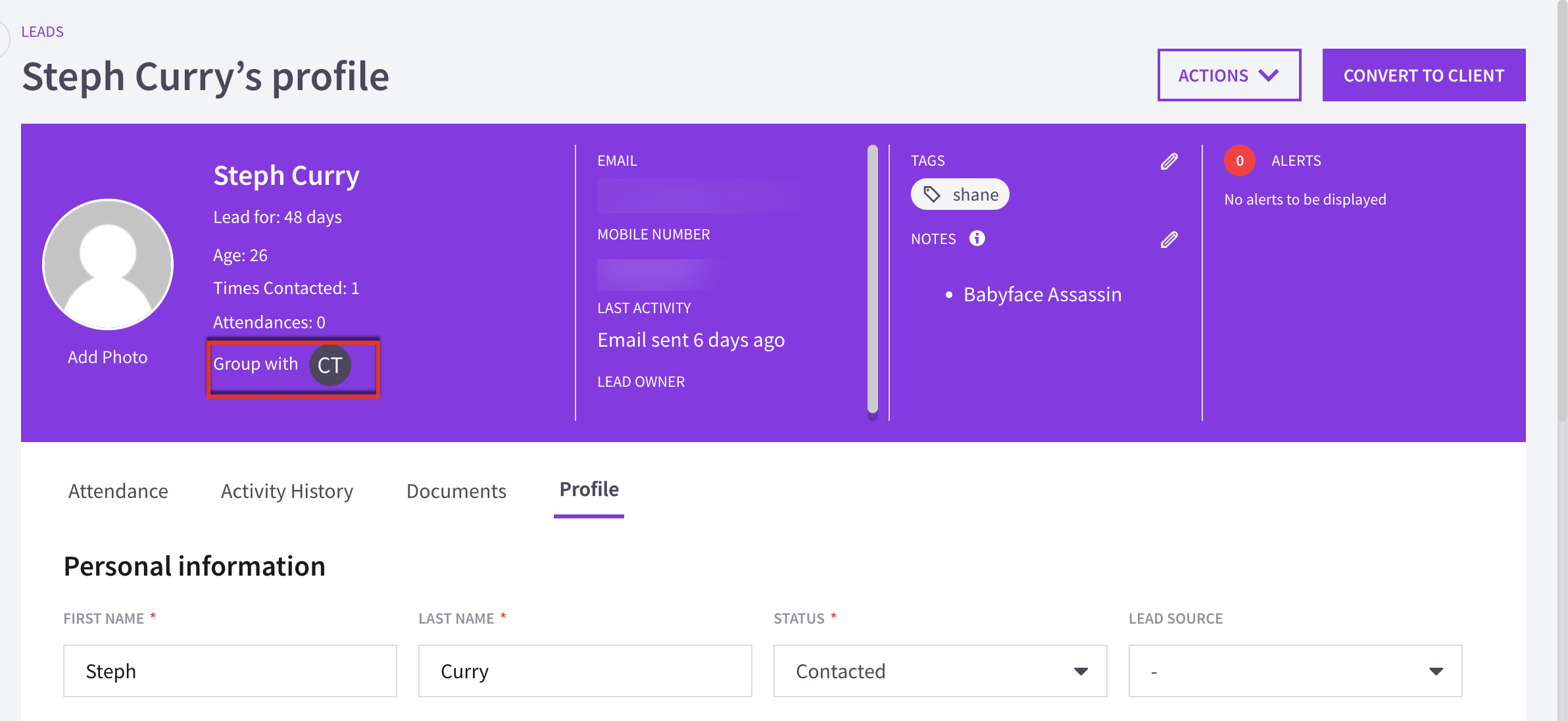Click the Group with label
Screen dimensions: 1568x721
click(x=255, y=364)
